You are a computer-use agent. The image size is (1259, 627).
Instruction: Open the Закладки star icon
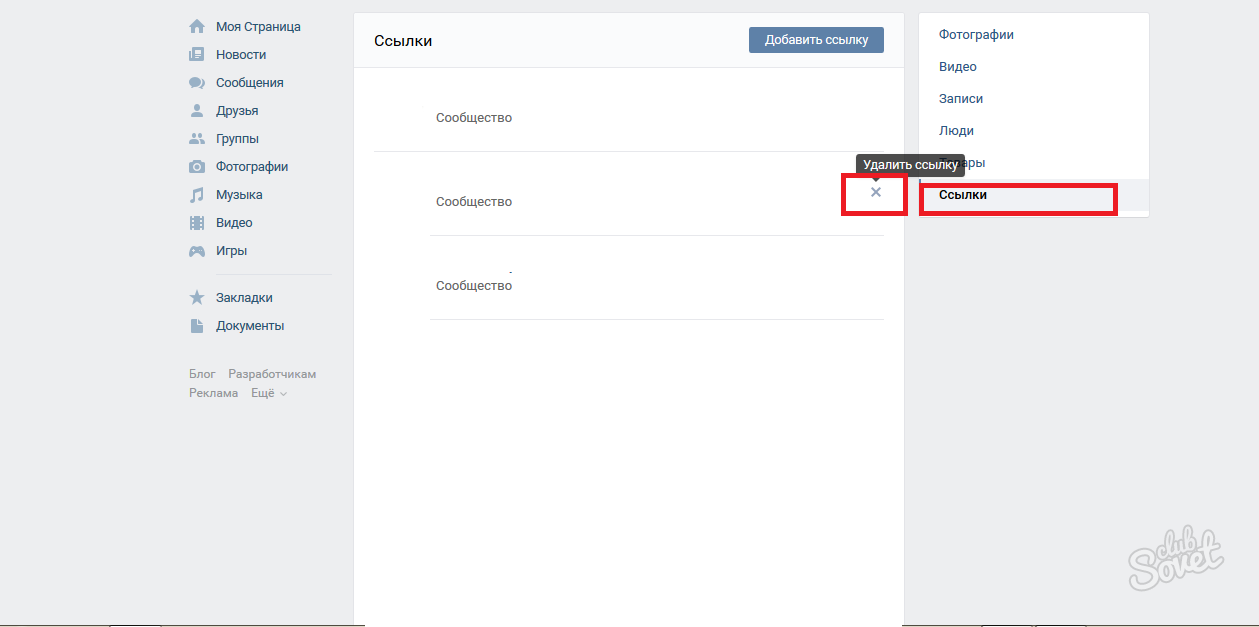point(197,298)
